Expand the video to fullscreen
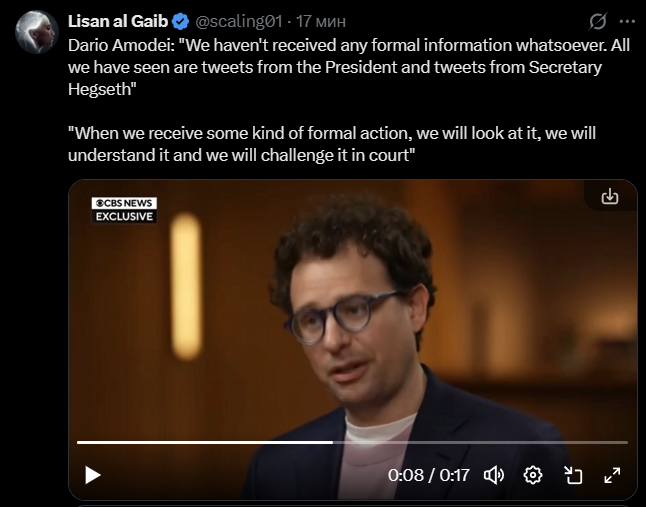This screenshot has width=646, height=507. (x=612, y=475)
